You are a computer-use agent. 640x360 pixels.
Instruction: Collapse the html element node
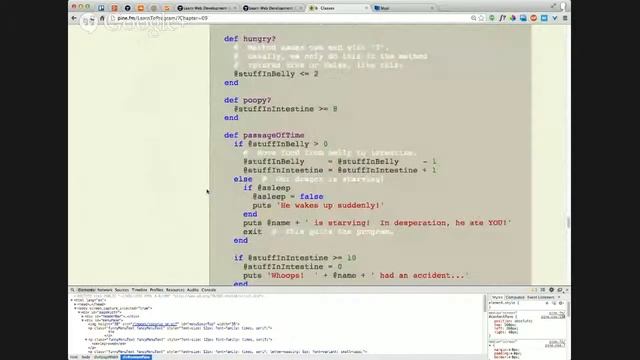click(72, 300)
